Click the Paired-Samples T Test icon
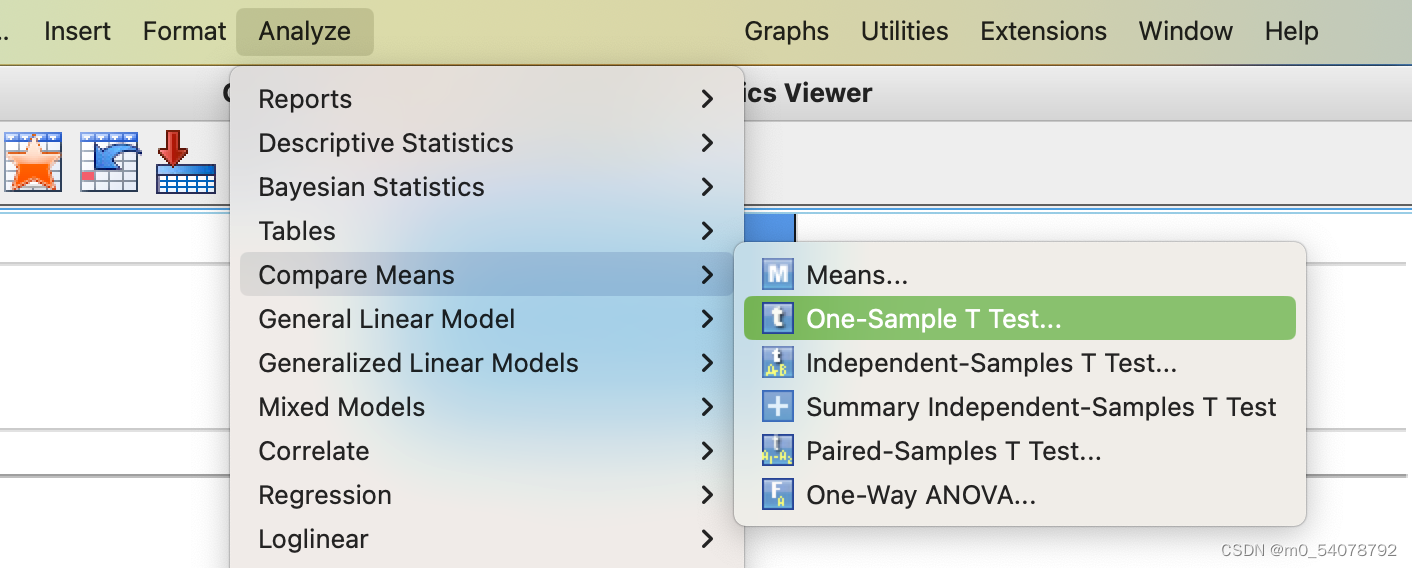 coord(777,451)
